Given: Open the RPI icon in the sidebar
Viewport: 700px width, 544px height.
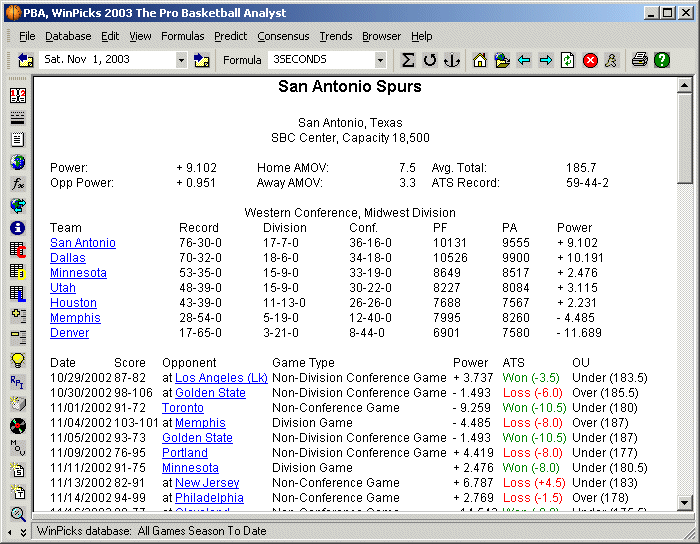Looking at the screenshot, I should click(18, 382).
